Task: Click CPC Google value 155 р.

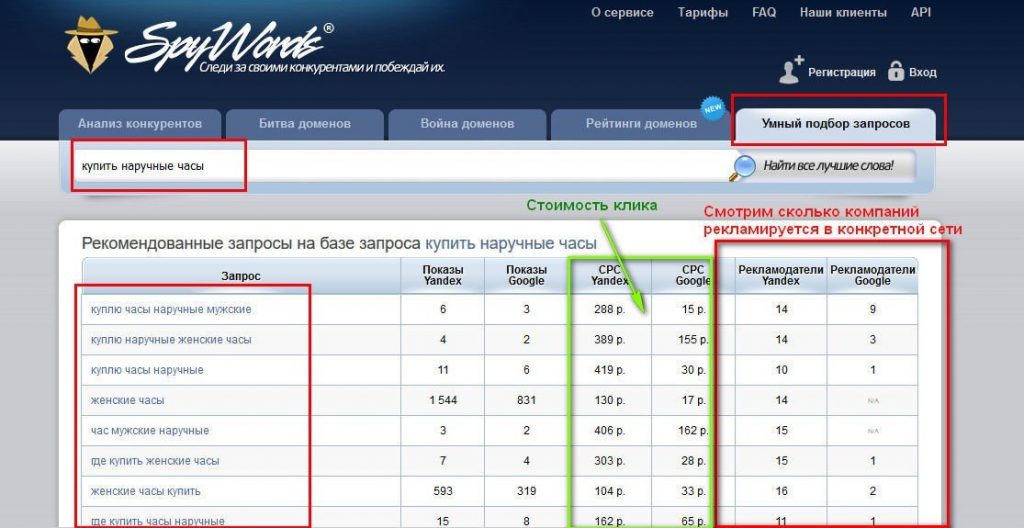Action: 692,340
